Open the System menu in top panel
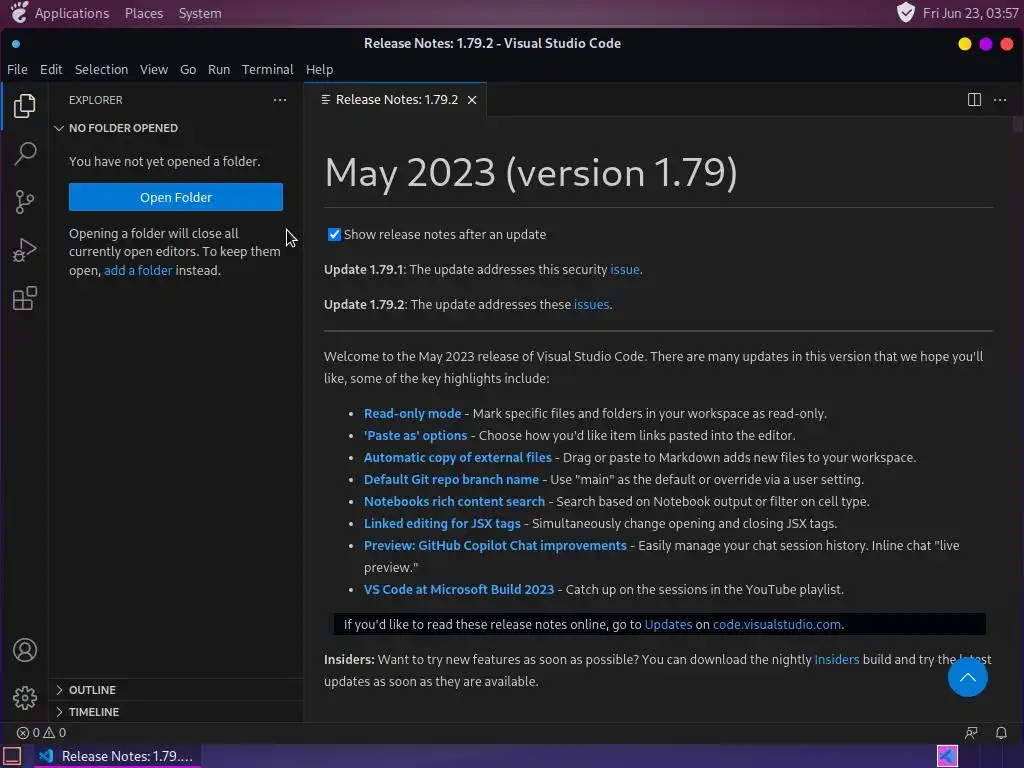1024x768 pixels. coord(200,13)
